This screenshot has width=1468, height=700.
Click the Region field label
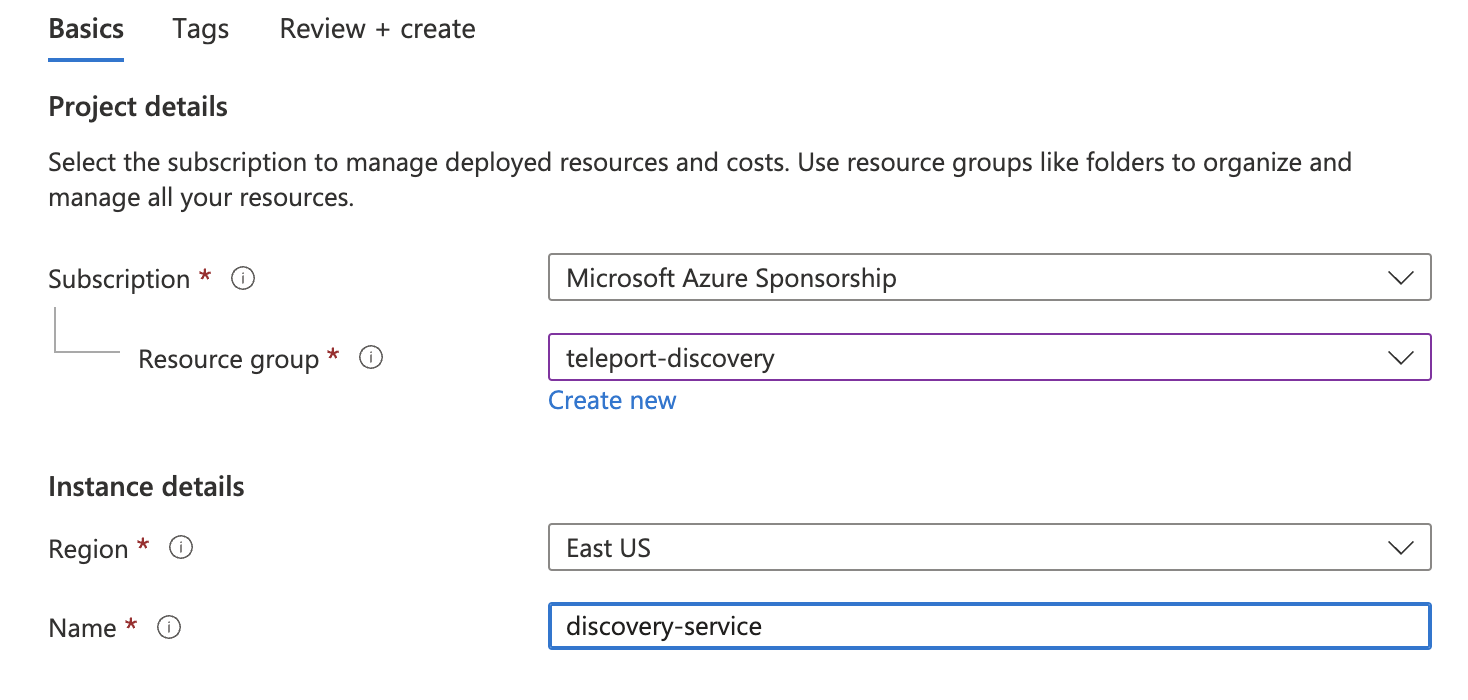(88, 549)
